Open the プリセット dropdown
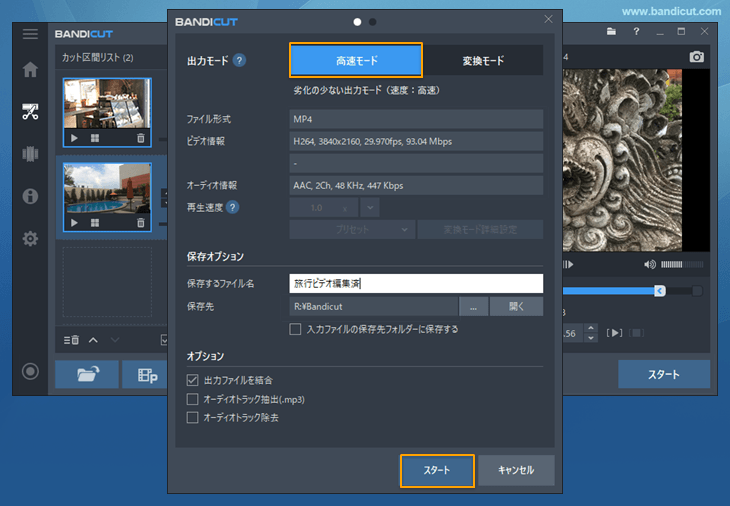730x506 pixels. pyautogui.click(x=352, y=229)
